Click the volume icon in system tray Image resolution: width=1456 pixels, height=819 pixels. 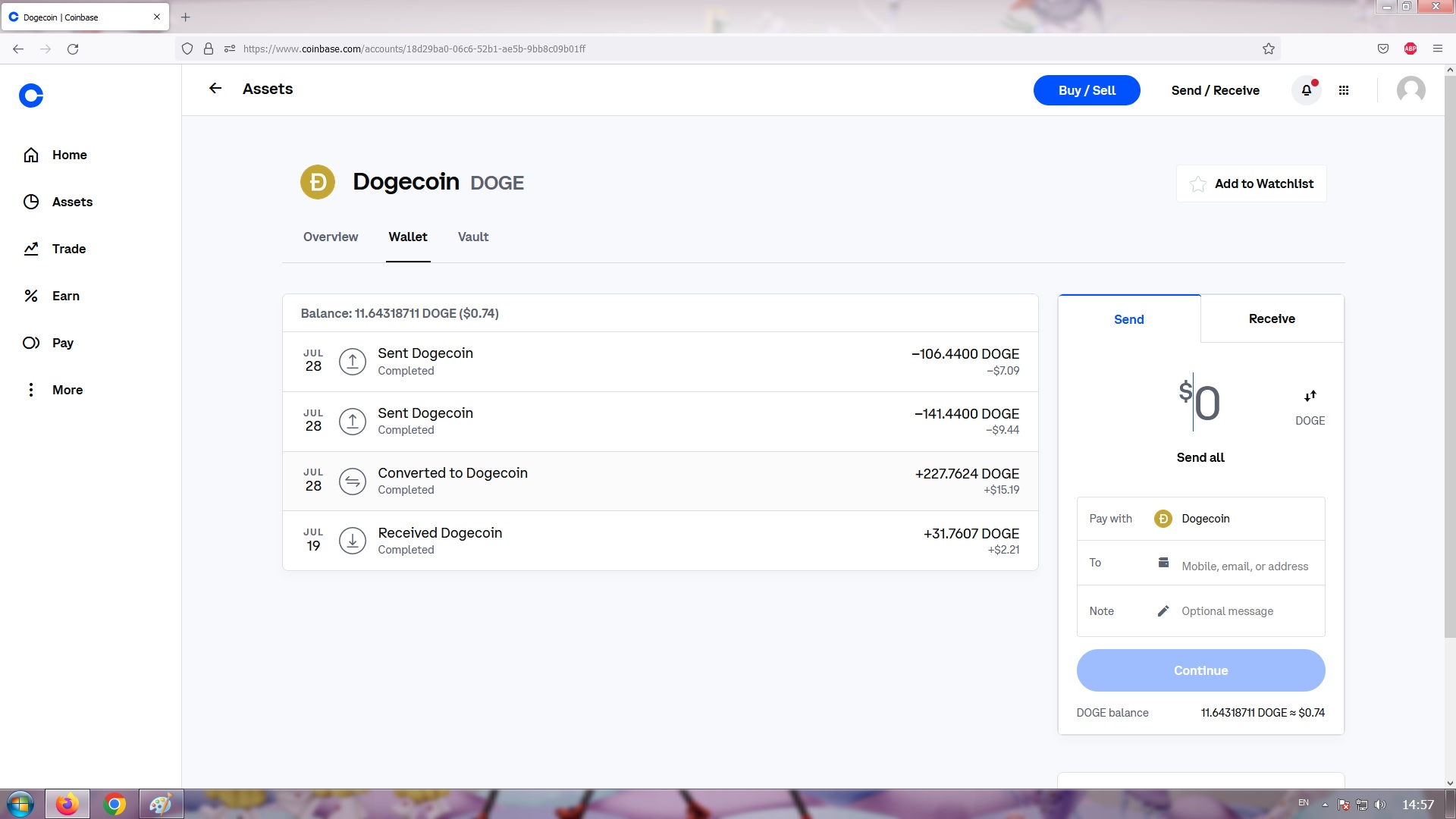(1380, 805)
